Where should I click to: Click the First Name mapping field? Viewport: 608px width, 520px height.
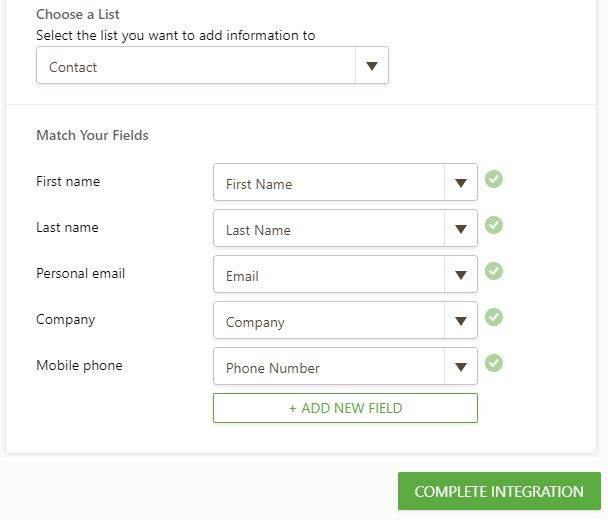coord(328,184)
